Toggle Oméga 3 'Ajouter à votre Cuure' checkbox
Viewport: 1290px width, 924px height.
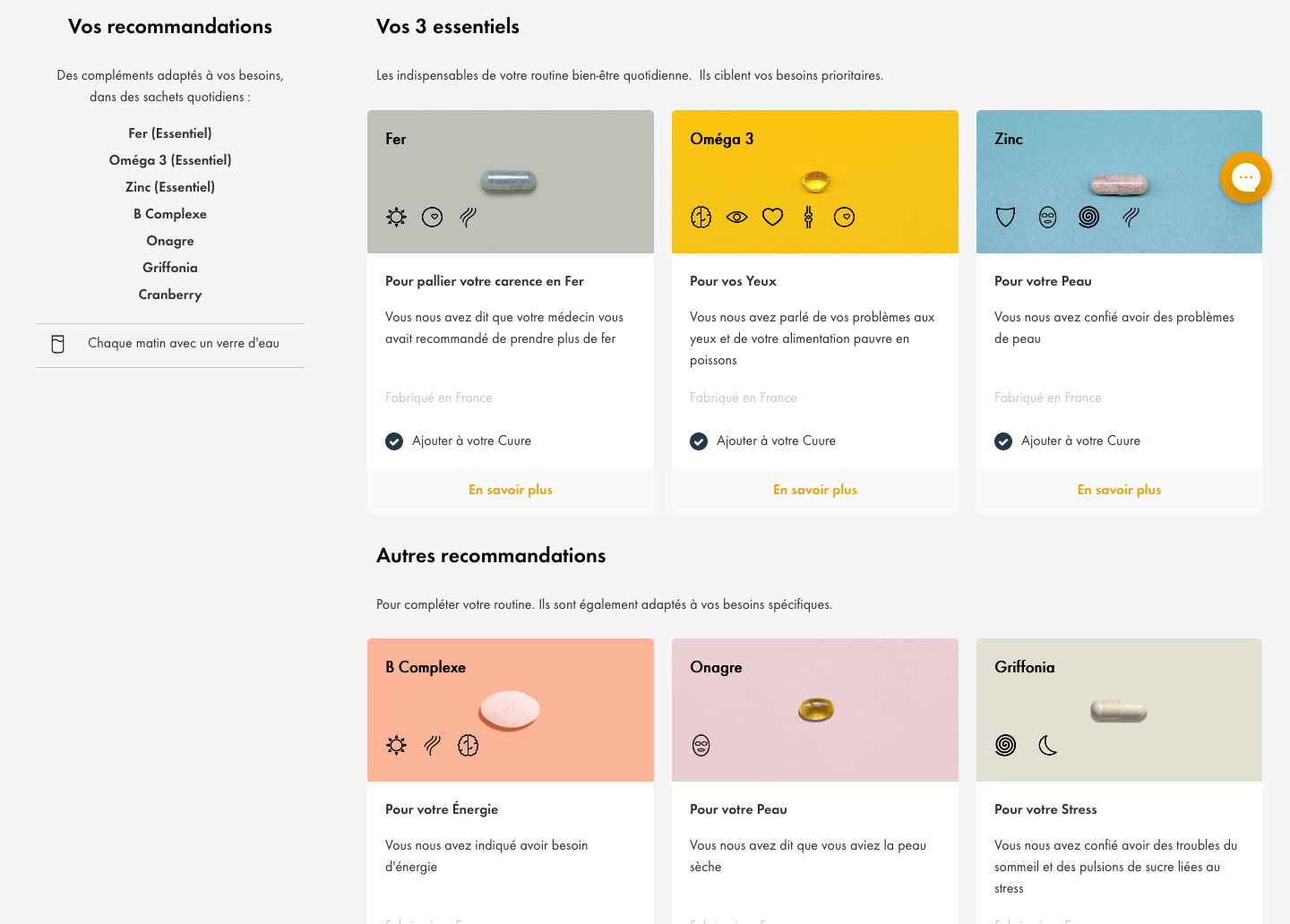[x=699, y=441]
